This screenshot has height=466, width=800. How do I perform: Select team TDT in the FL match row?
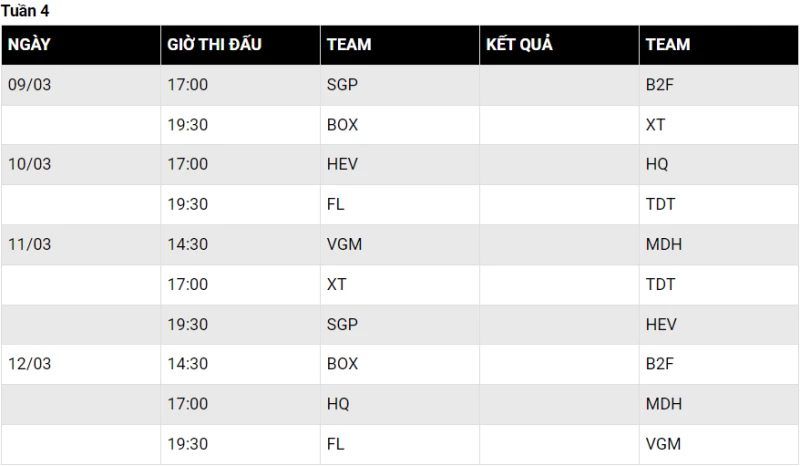(x=661, y=205)
